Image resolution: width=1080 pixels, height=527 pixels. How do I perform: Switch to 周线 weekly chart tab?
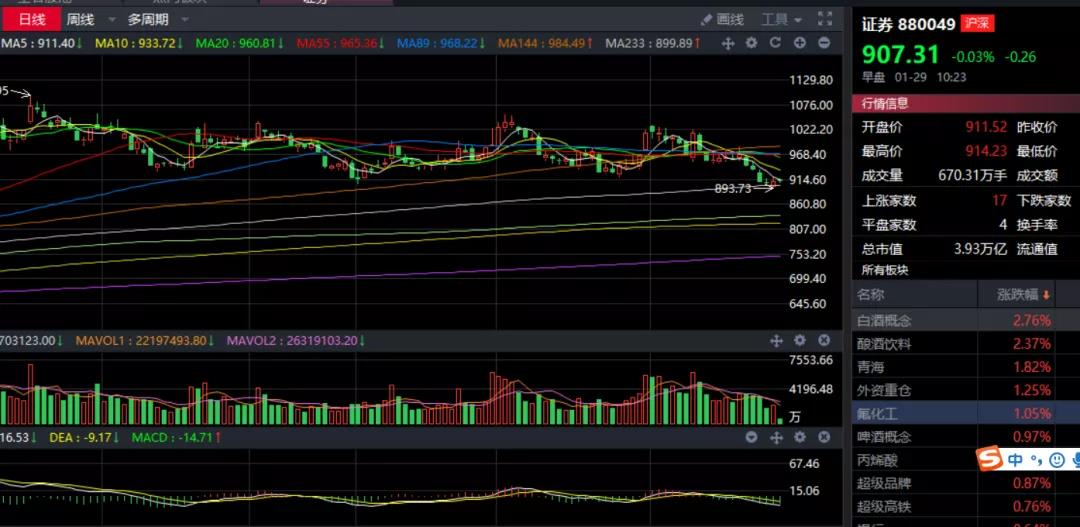(x=80, y=19)
